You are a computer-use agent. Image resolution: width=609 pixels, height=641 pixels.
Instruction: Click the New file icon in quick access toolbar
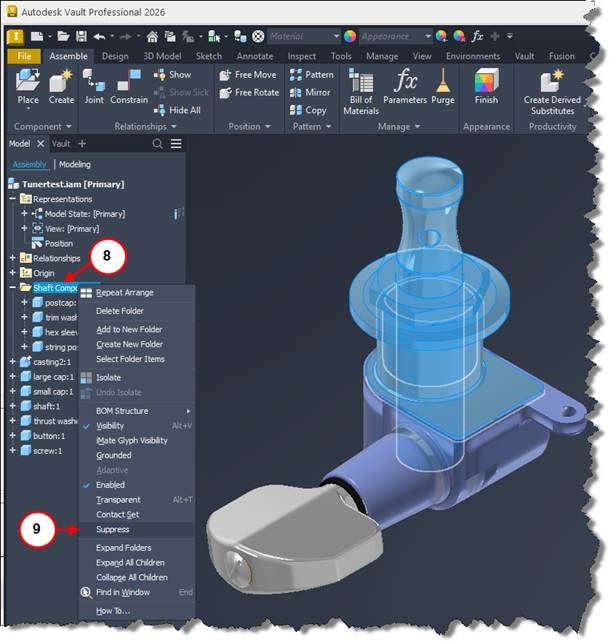37,36
